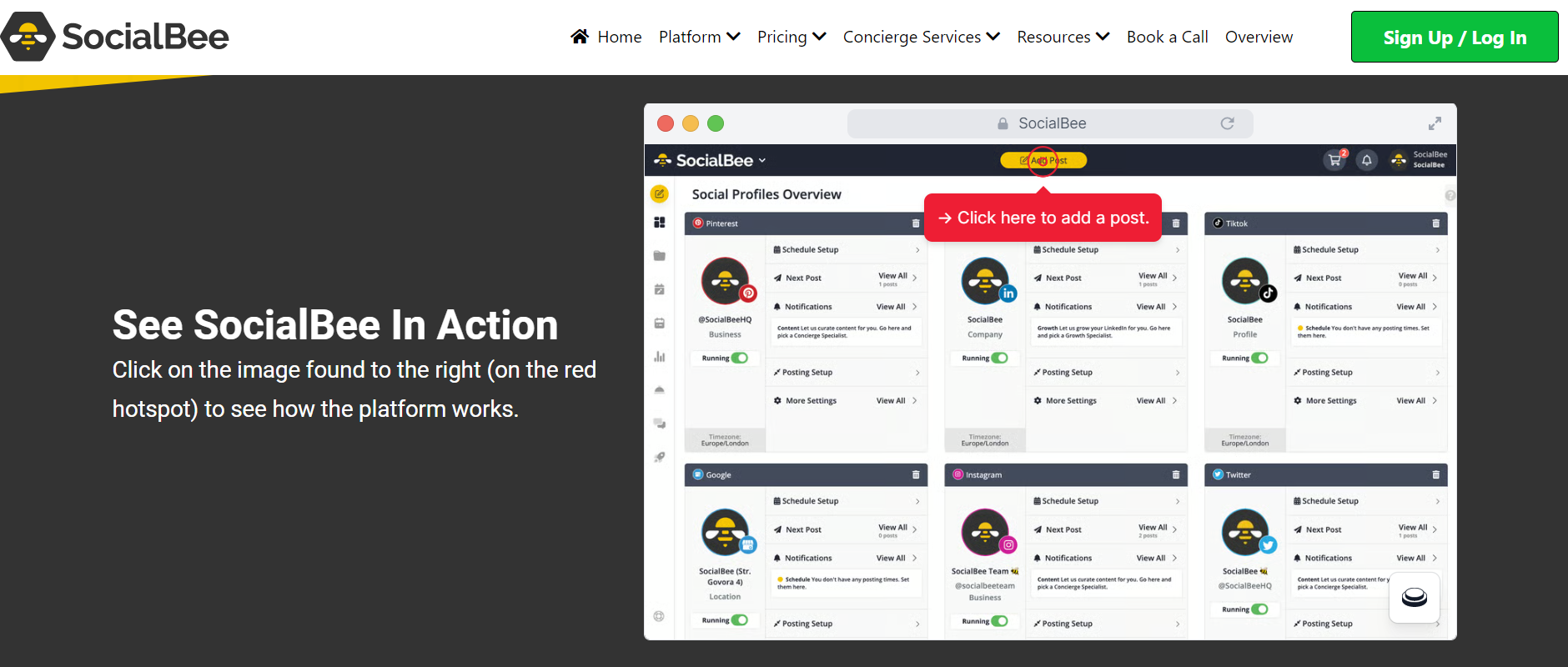Viewport: 1568px width, 667px height.
Task: Click the Pinterest card header
Action: click(807, 223)
